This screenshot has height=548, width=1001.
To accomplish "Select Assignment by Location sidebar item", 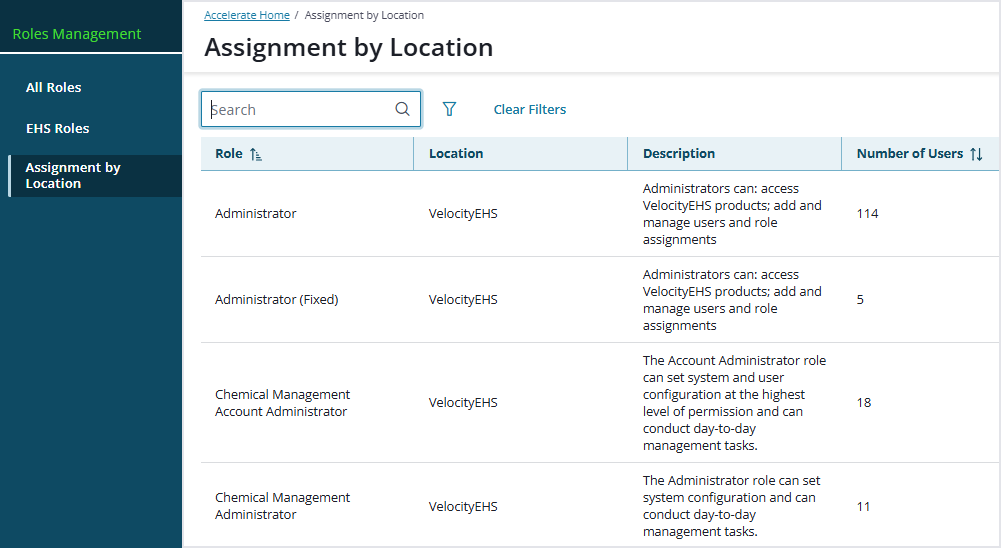I will click(73, 175).
